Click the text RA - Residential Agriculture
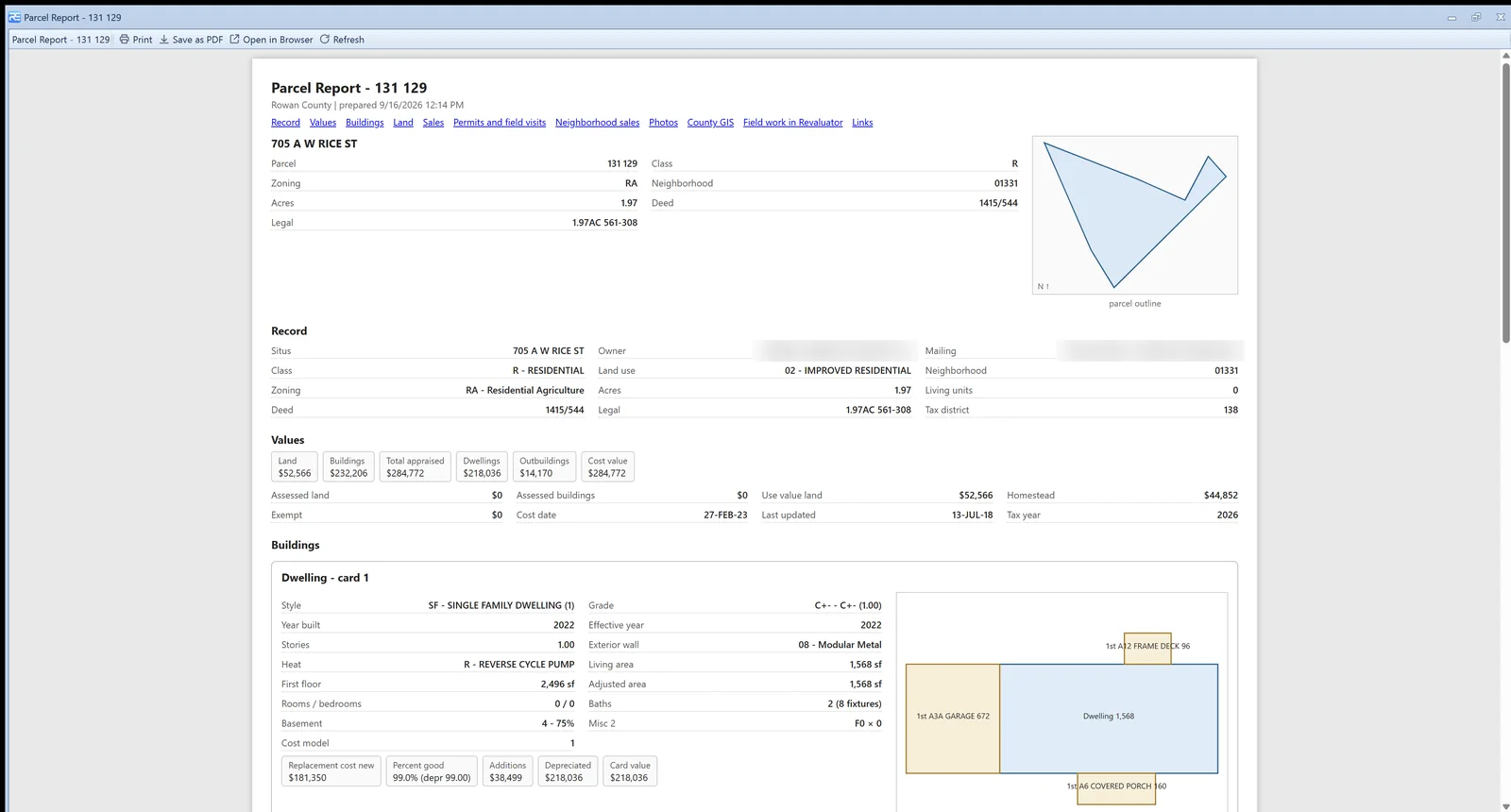 525,390
